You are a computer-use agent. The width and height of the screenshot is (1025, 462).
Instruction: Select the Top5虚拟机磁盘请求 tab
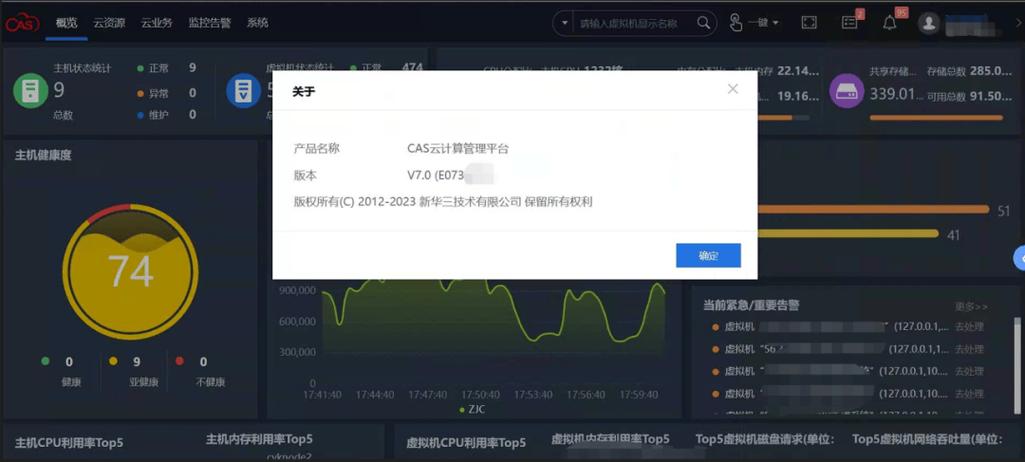pyautogui.click(x=765, y=438)
